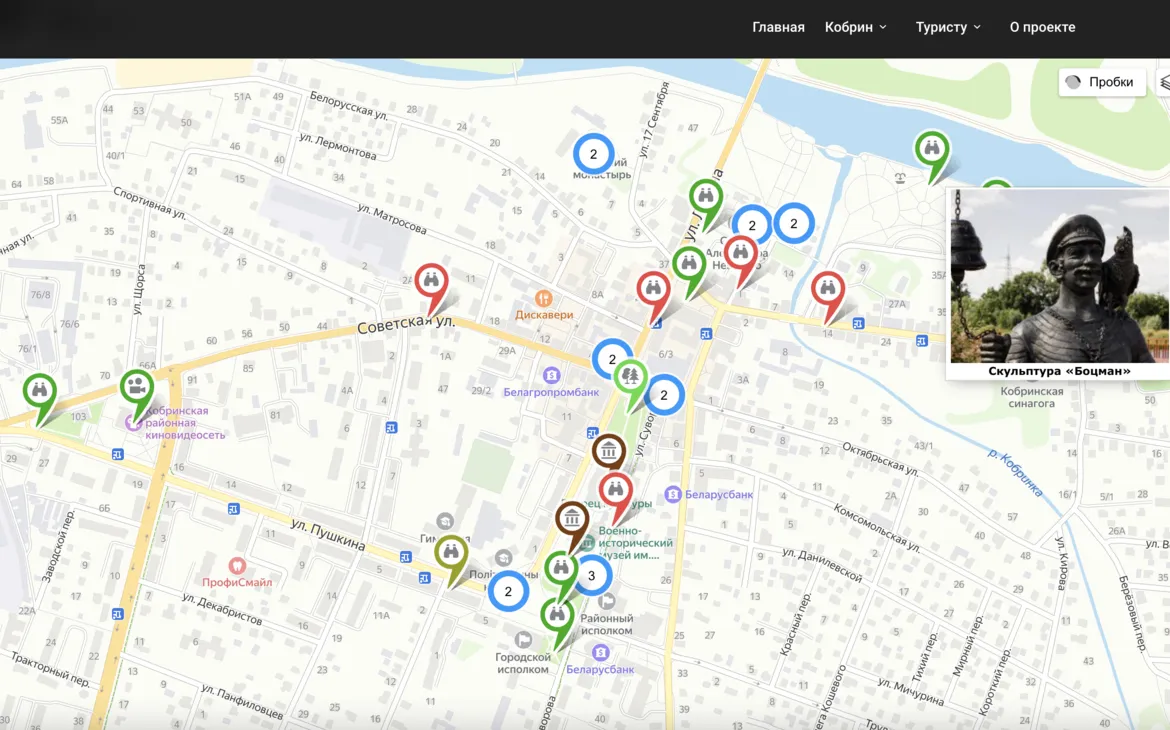The height and width of the screenshot is (730, 1170).
Task: Click the green people-group marker near Кобринская киновидеосеть
Action: [136, 387]
